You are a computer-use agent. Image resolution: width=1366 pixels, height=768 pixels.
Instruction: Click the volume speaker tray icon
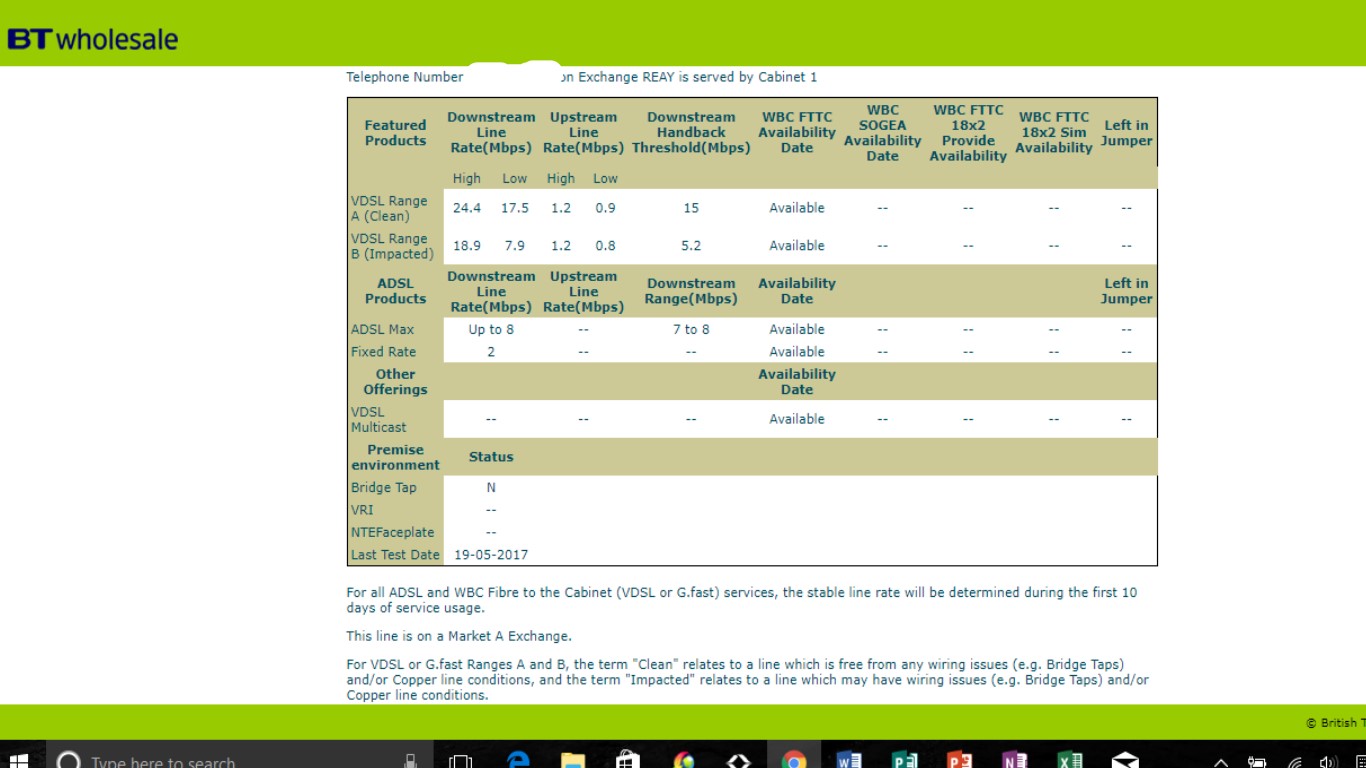click(1328, 762)
